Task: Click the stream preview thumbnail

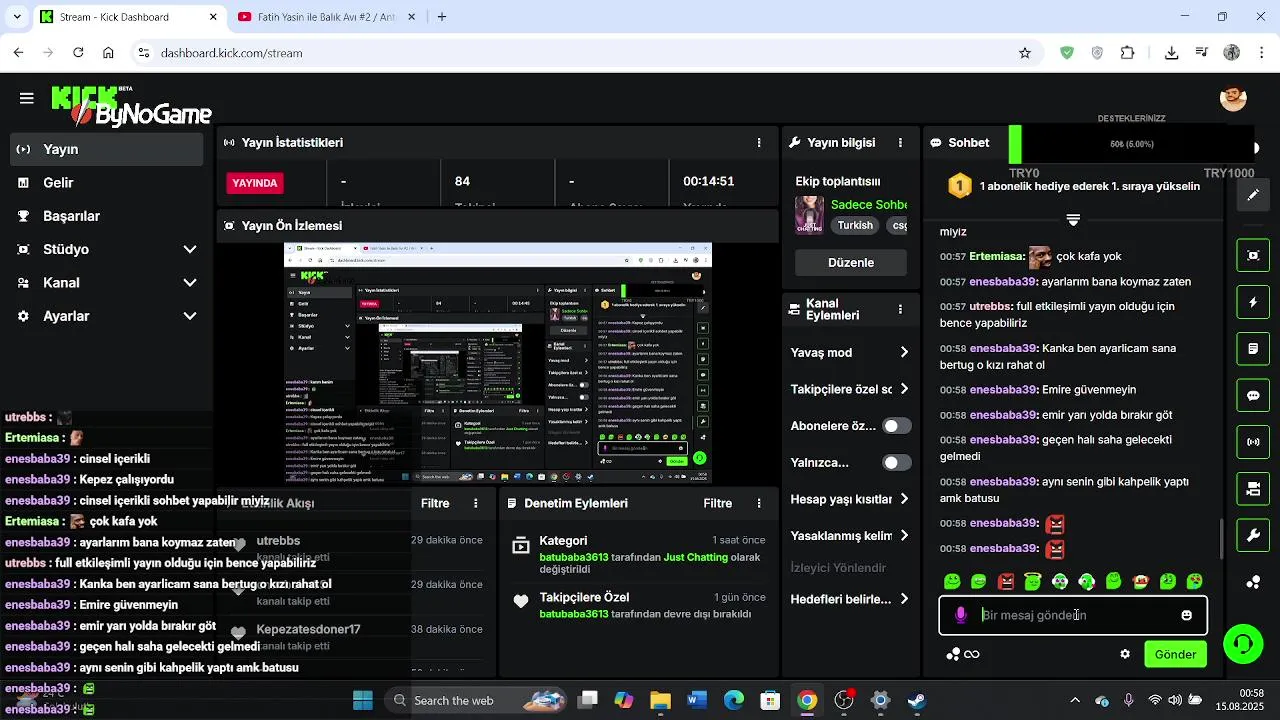Action: (498, 364)
